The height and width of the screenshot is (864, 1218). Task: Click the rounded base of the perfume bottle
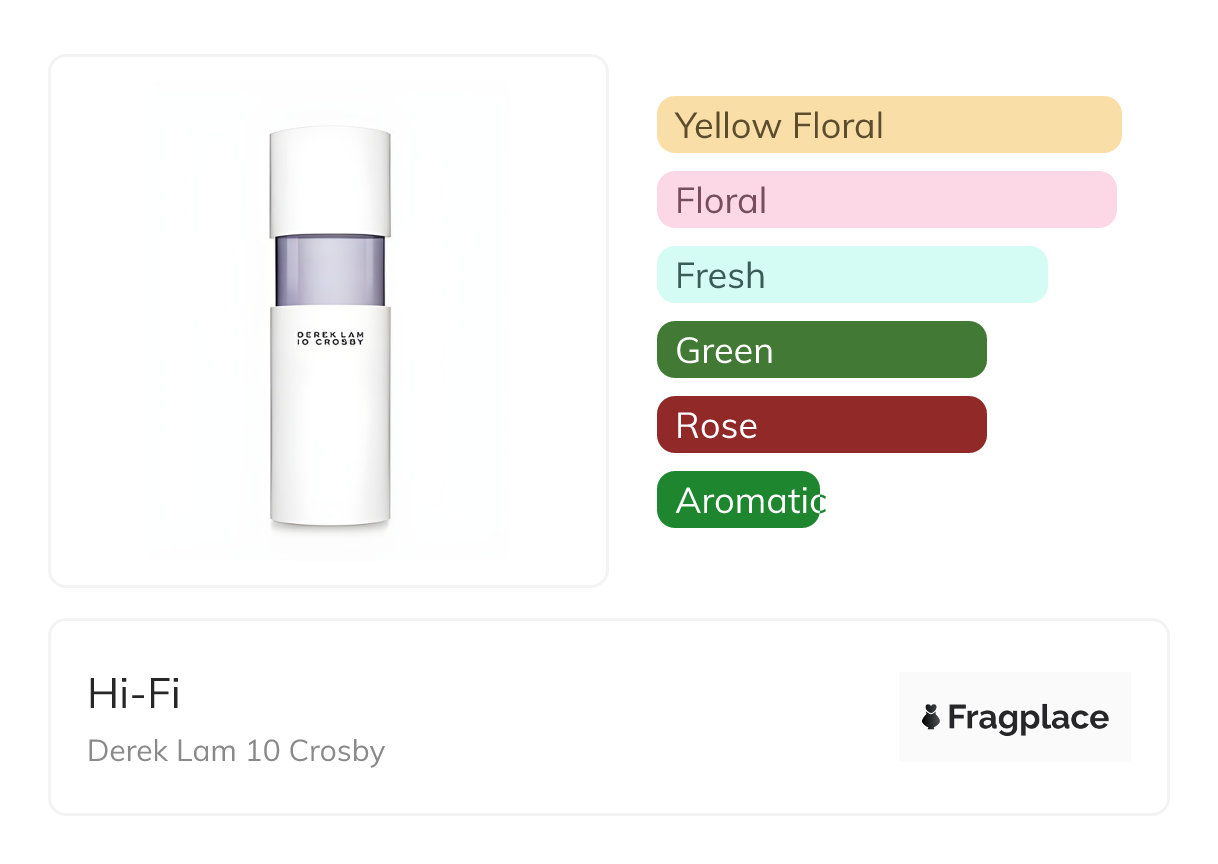330,516
